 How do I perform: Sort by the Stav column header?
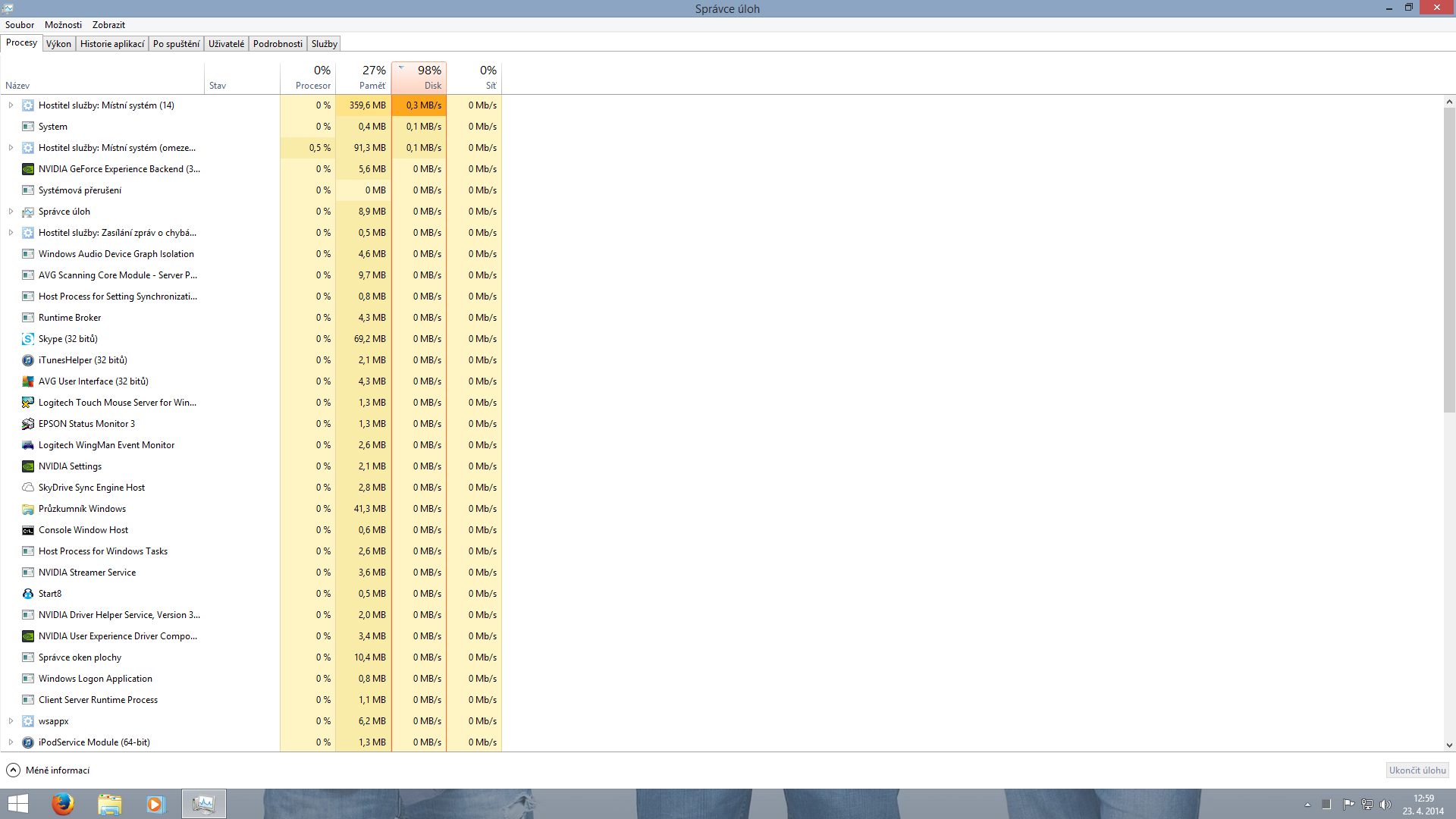click(242, 78)
